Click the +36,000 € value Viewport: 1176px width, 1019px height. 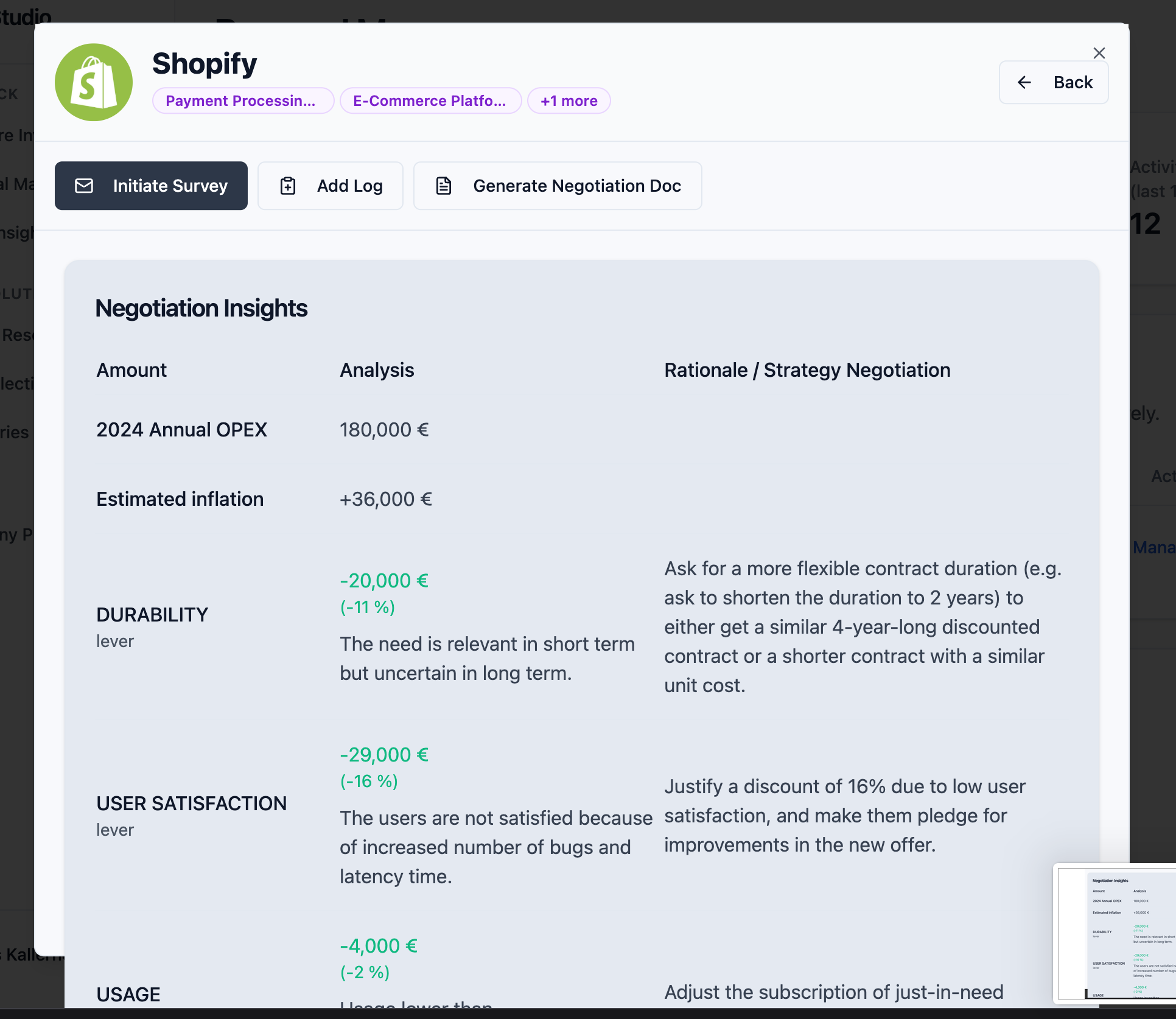[x=386, y=499]
